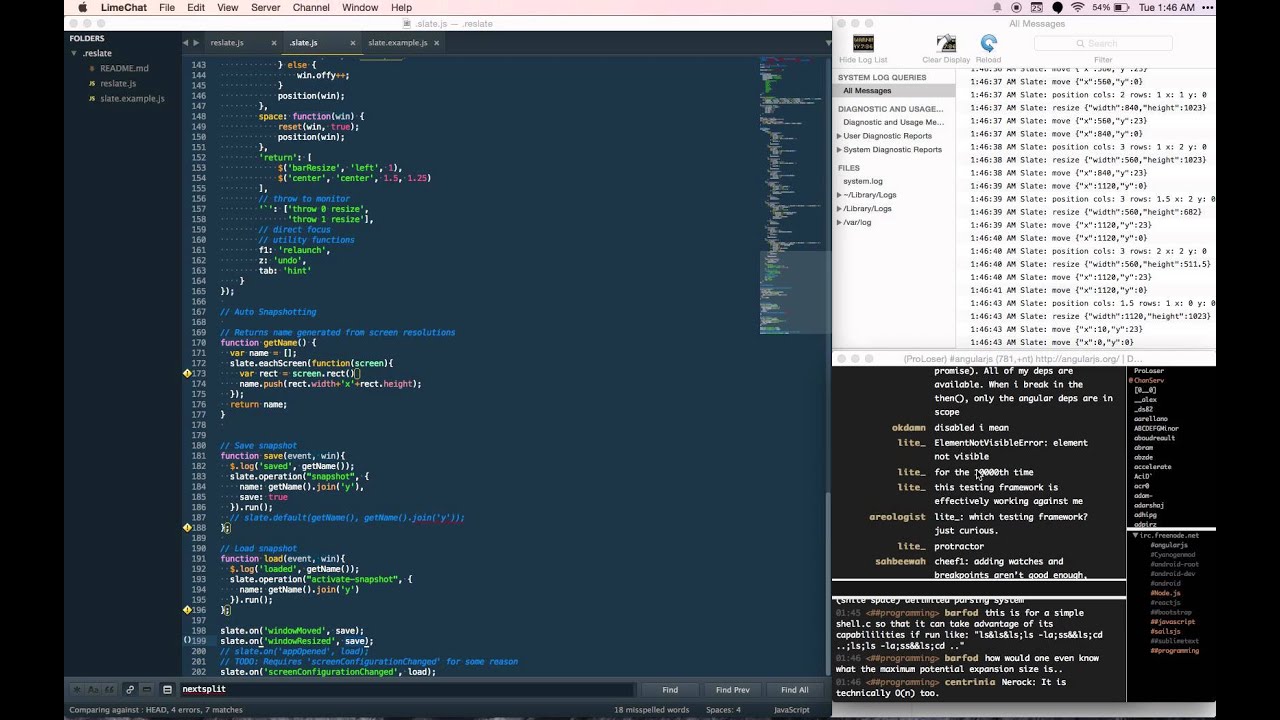Expand System Diagnostic Reports in Console
Image resolution: width=1280 pixels, height=720 pixels.
point(840,150)
